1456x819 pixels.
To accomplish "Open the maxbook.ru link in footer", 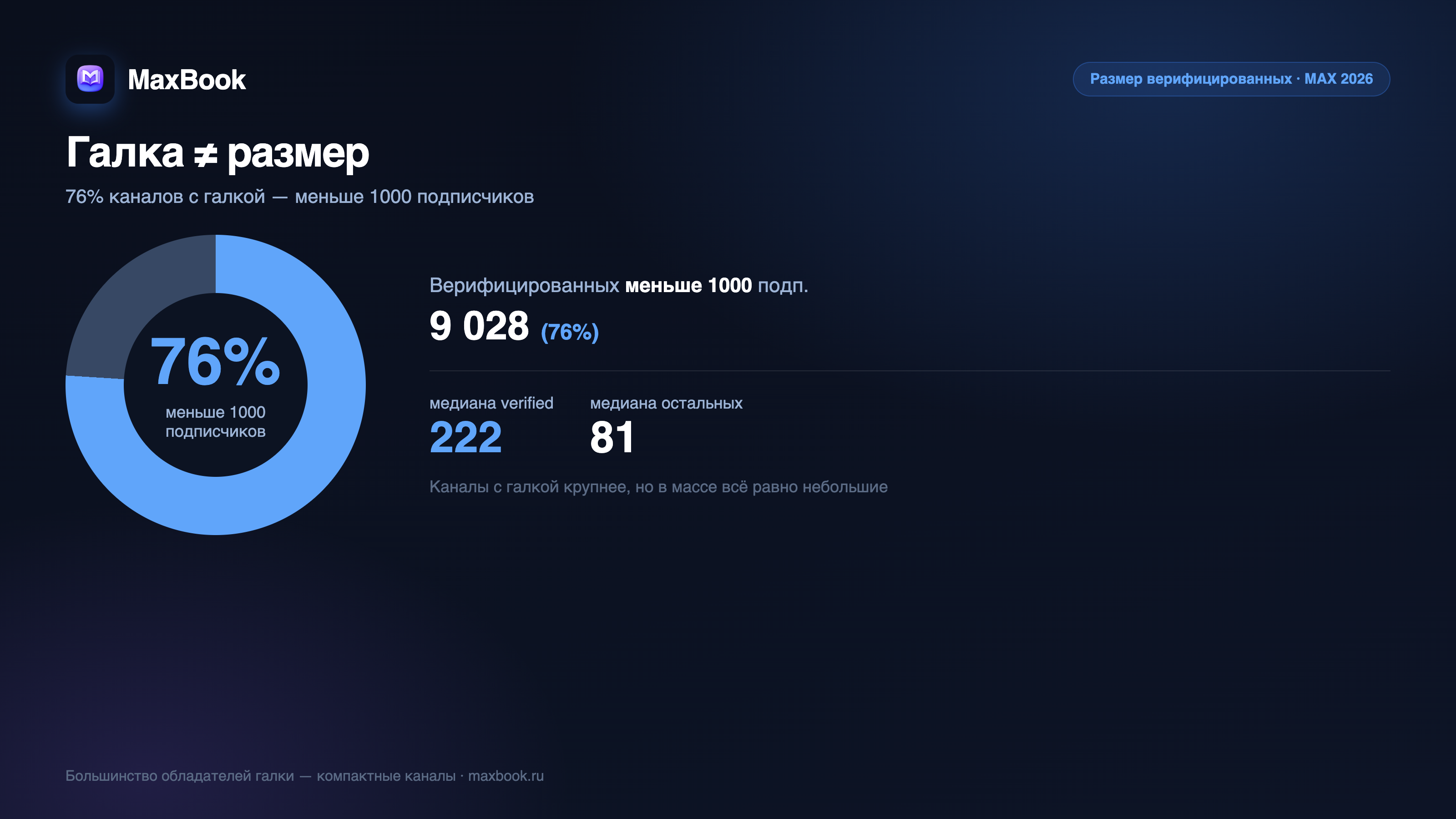I will click(x=506, y=776).
